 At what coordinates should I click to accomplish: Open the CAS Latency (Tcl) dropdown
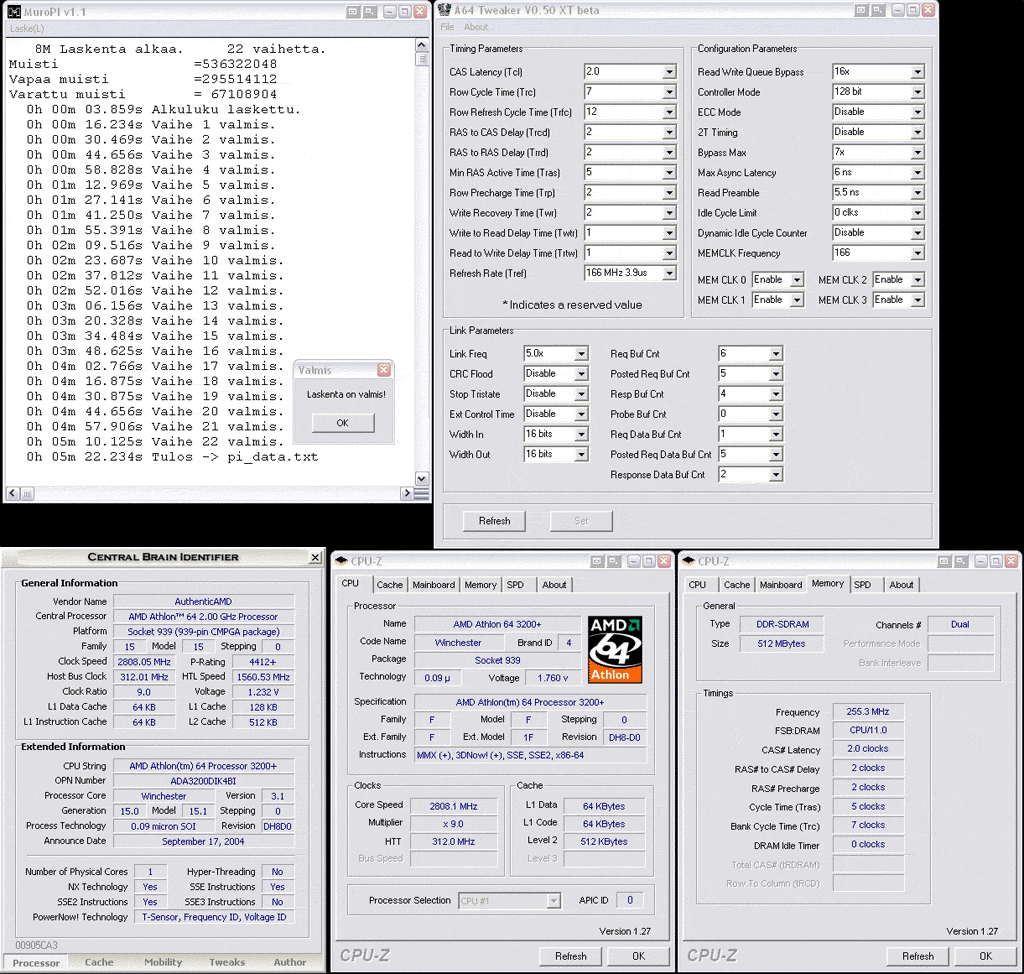tap(669, 72)
